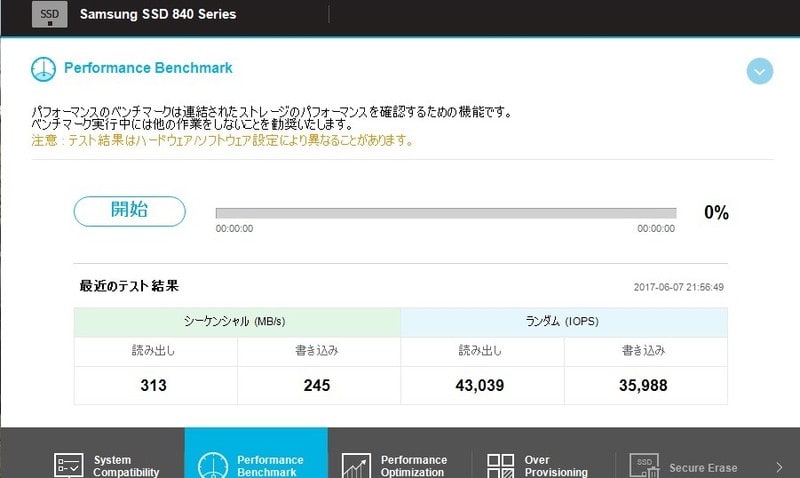
Task: Click the random write value 35,988
Action: [x=643, y=385]
